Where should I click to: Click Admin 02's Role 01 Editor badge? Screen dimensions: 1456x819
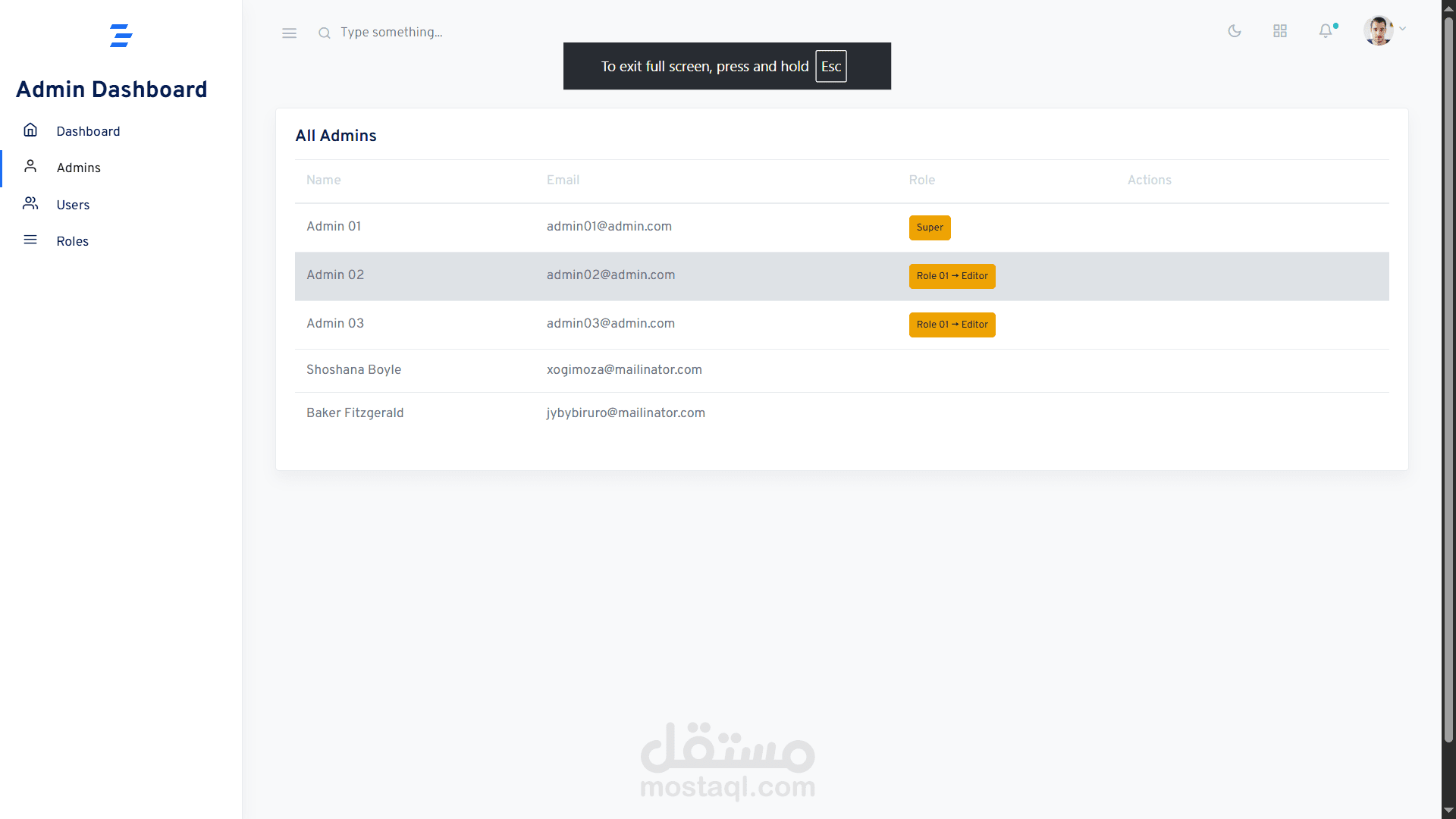pyautogui.click(x=952, y=276)
